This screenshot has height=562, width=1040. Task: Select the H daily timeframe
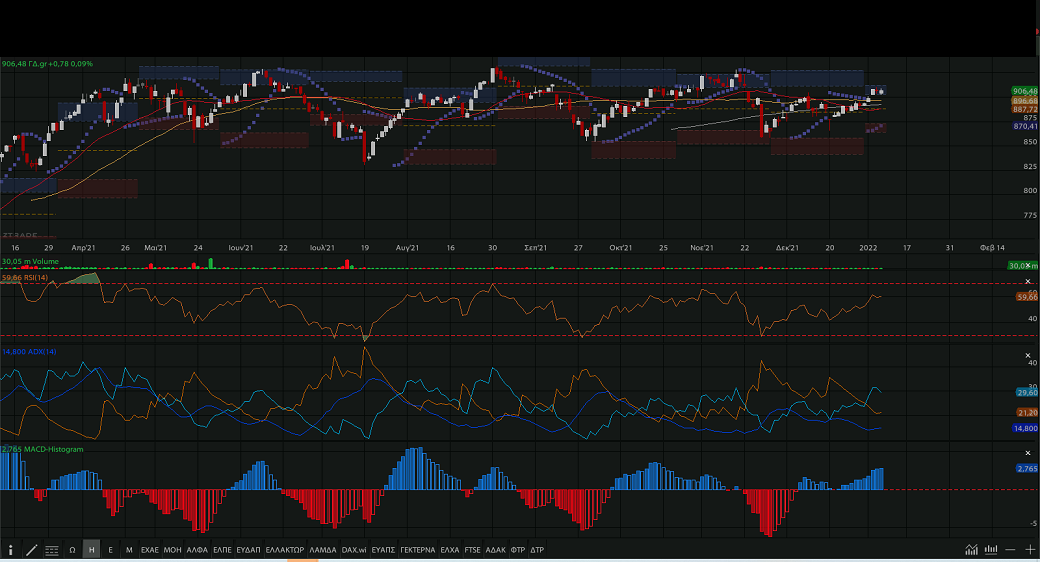tap(91, 550)
